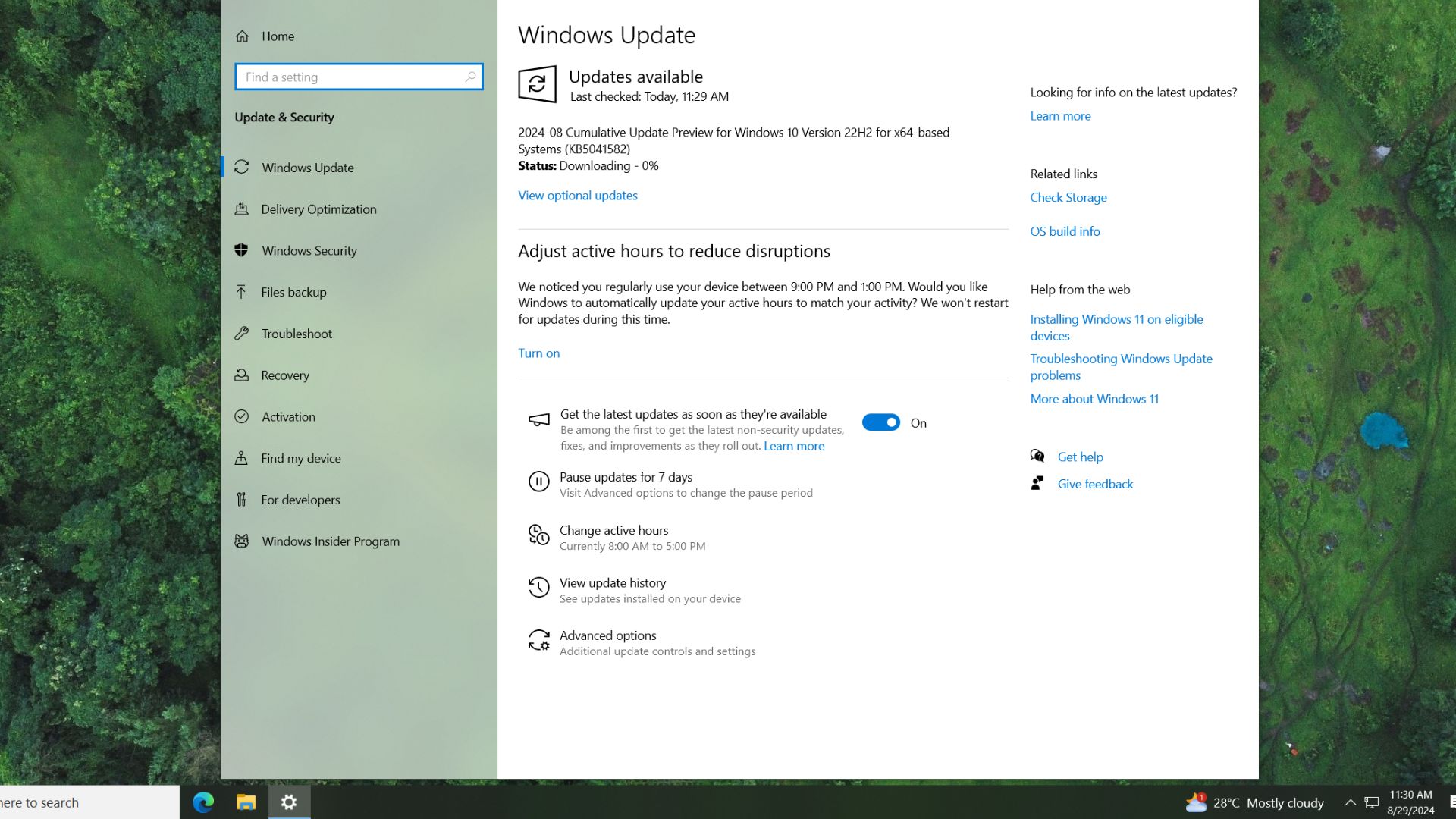Click Home label in settings sidebar

(x=278, y=36)
